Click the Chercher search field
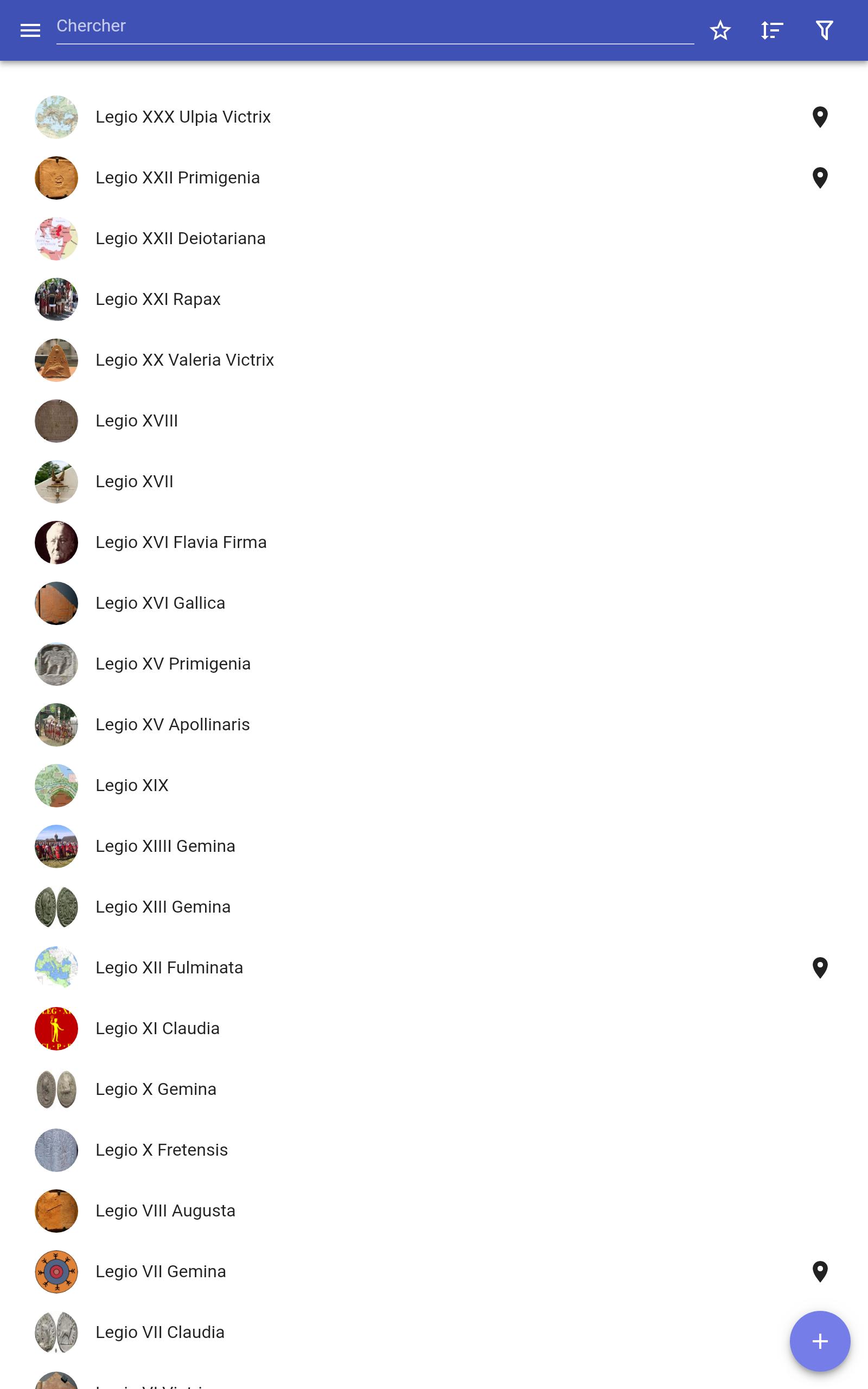 375,27
